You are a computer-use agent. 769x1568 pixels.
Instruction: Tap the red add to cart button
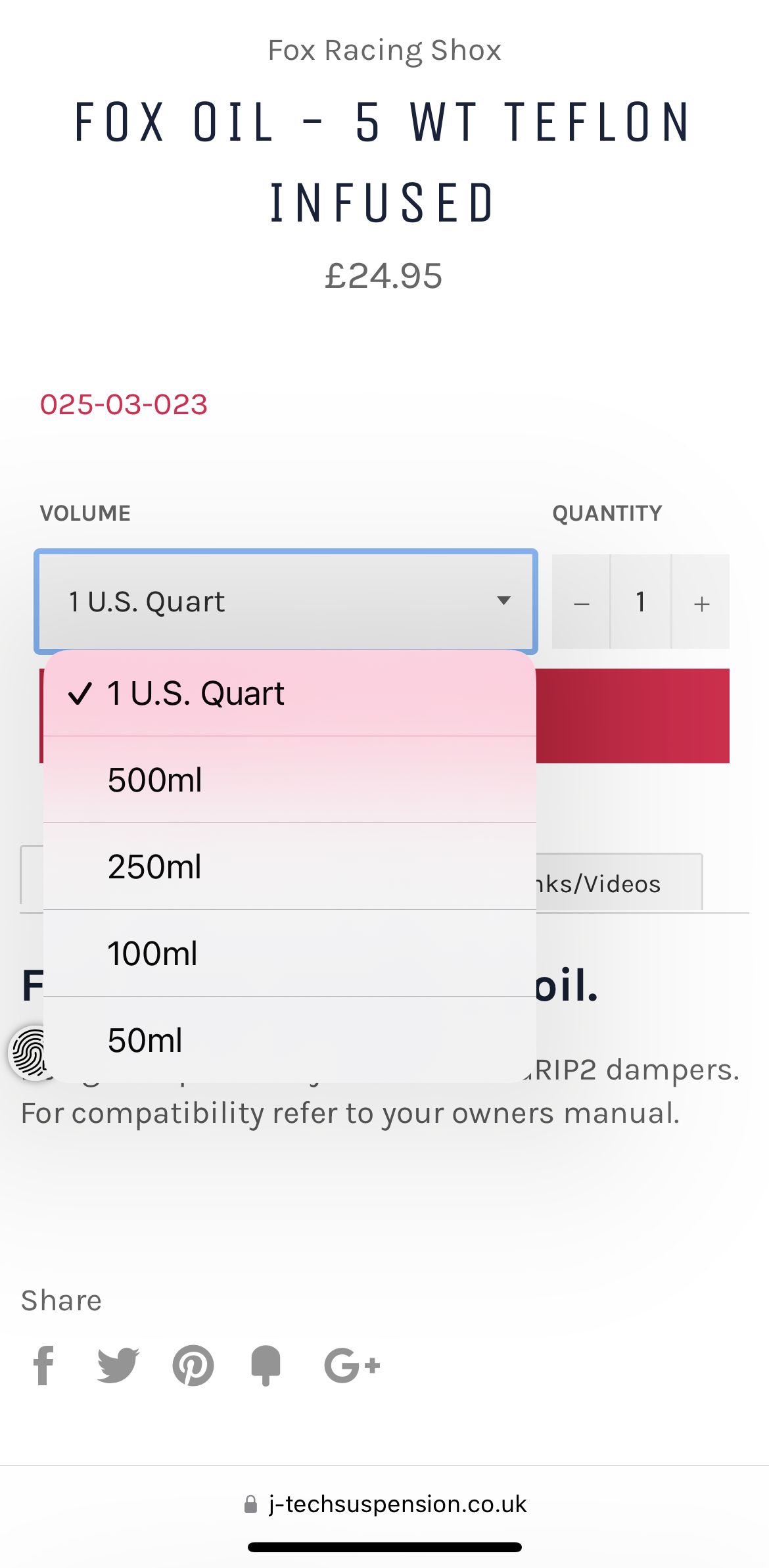click(633, 716)
